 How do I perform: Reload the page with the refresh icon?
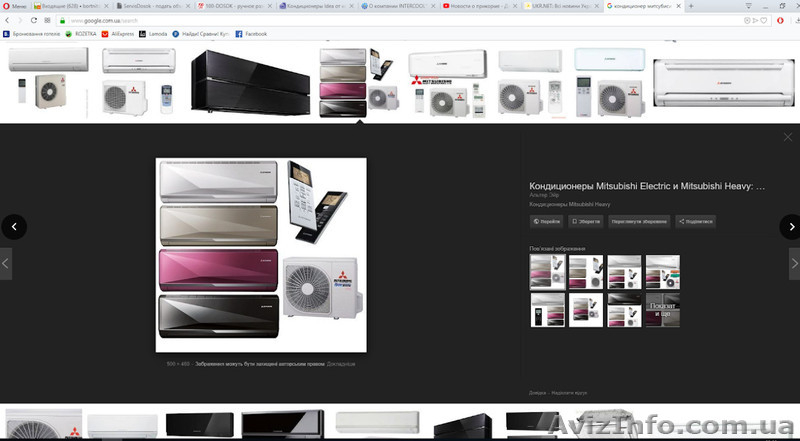[34, 20]
